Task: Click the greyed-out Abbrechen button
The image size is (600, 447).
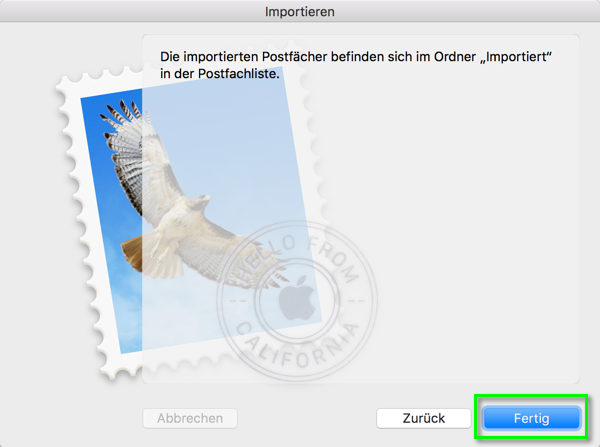Action: (x=190, y=418)
